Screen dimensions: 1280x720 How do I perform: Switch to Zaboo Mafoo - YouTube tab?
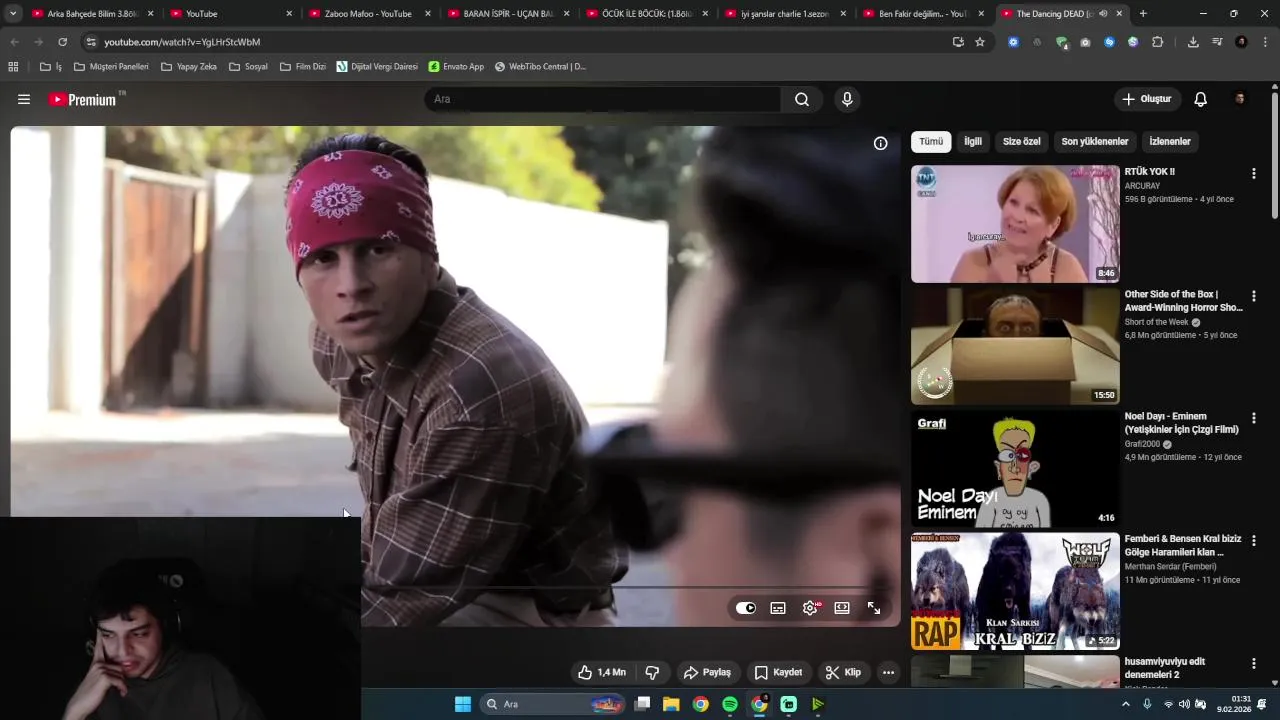[x=368, y=14]
